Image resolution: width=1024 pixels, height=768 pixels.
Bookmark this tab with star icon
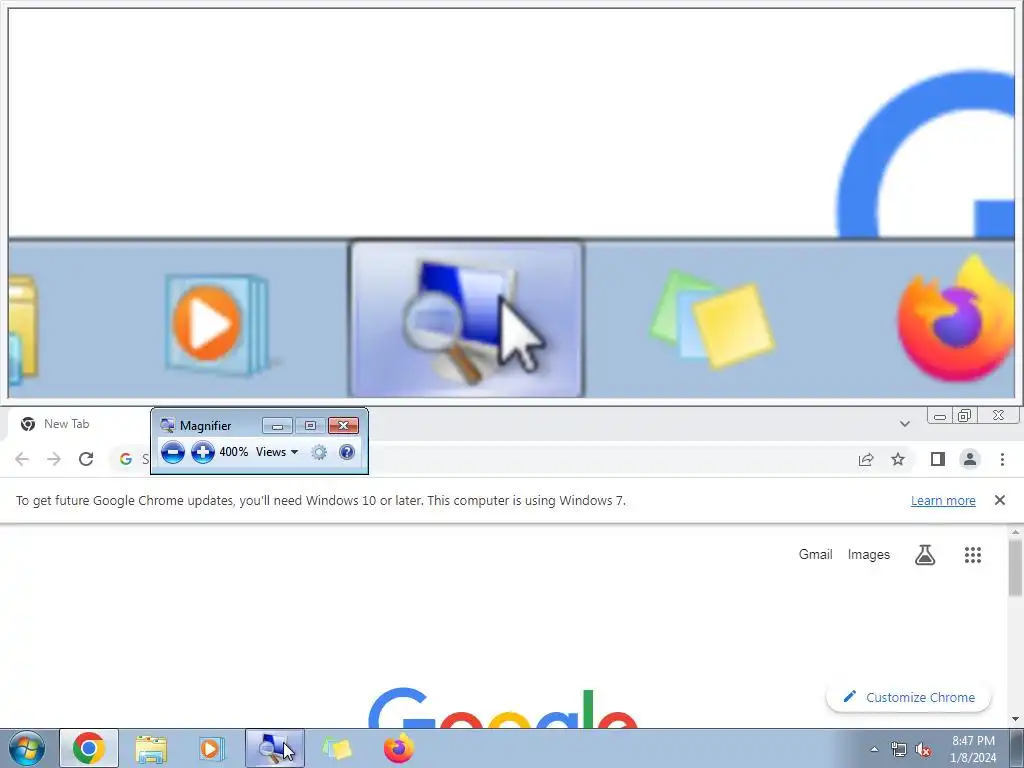pyautogui.click(x=898, y=459)
